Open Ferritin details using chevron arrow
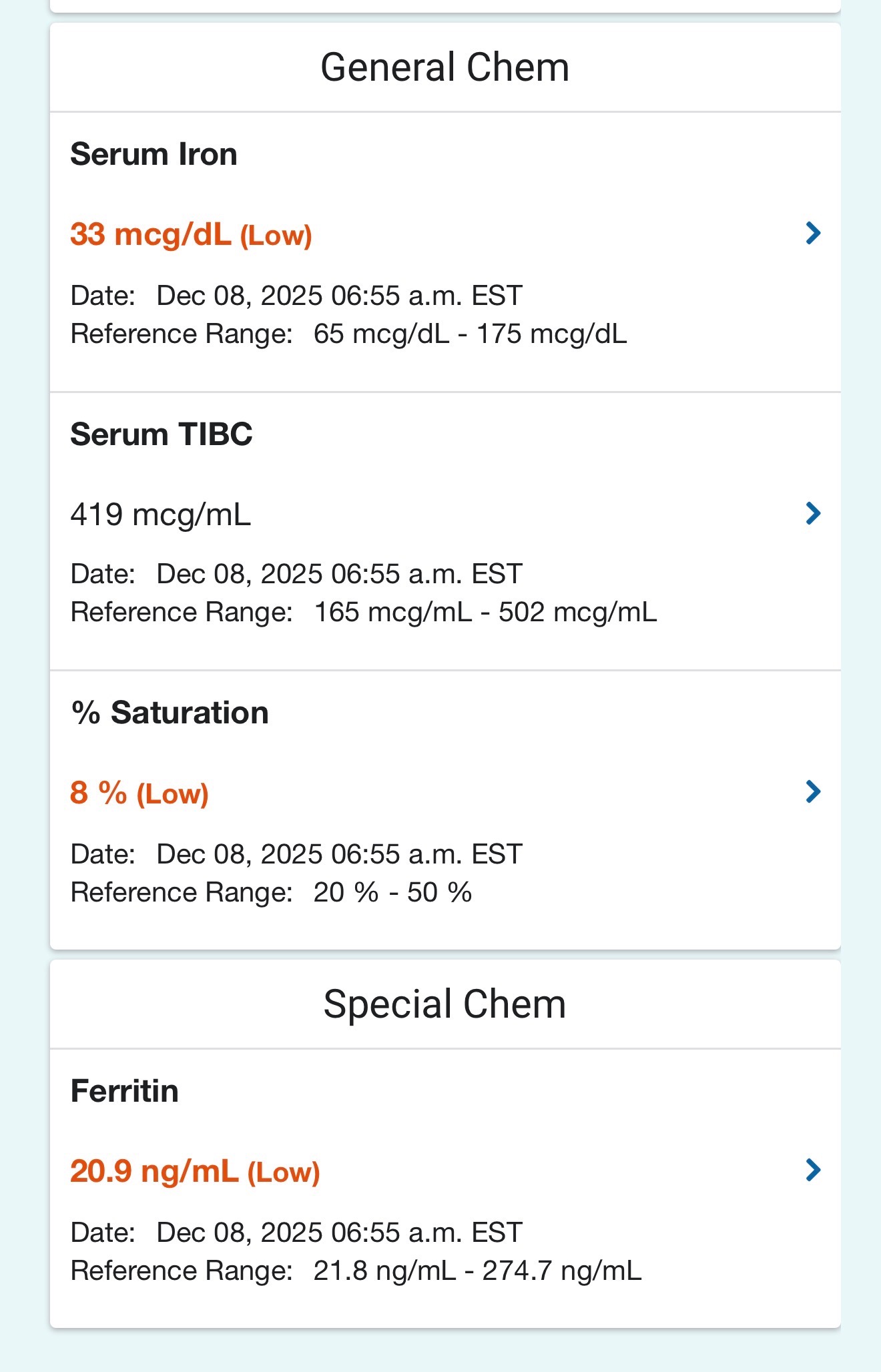Image resolution: width=881 pixels, height=1372 pixels. (812, 1170)
